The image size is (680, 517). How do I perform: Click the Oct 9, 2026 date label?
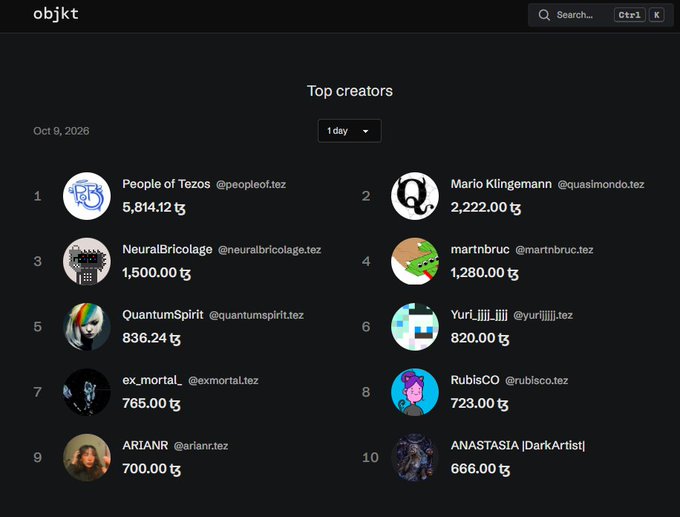61,131
